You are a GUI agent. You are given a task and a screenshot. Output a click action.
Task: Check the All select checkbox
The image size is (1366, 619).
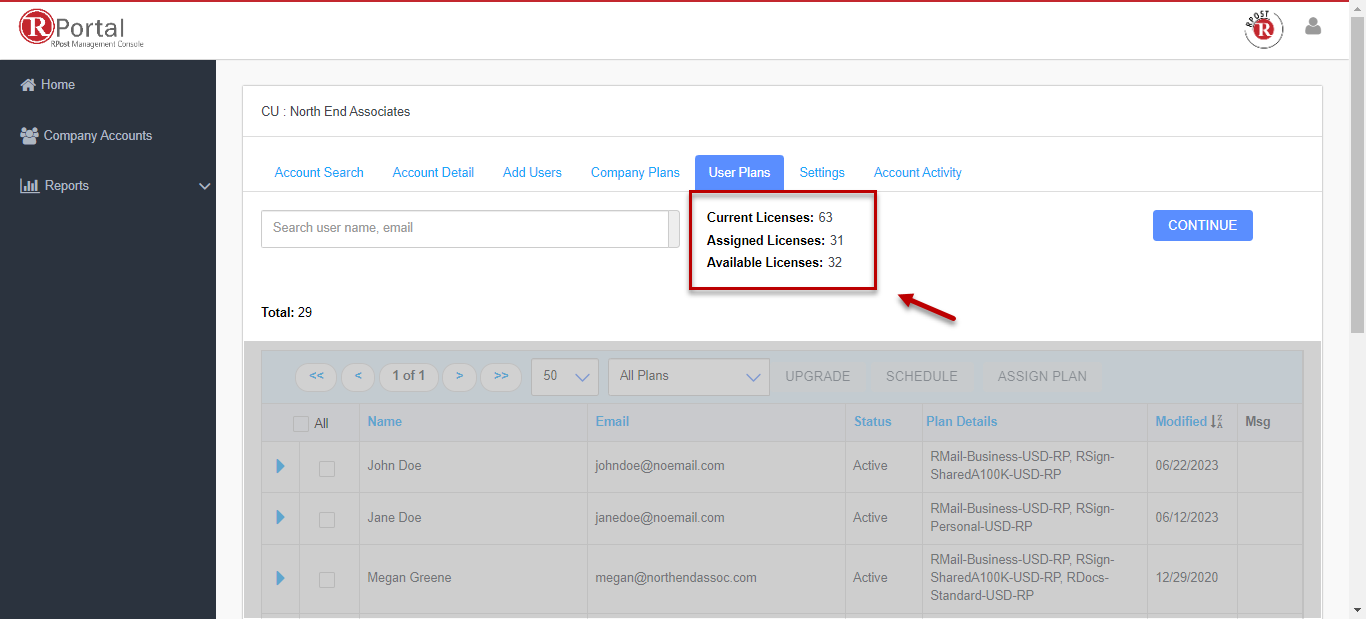pos(301,424)
